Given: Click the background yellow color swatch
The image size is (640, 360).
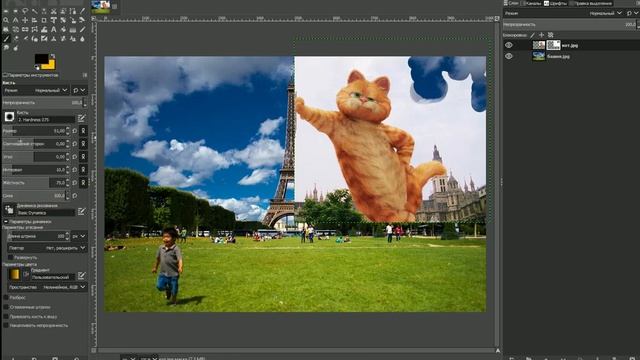Looking at the screenshot, I should coord(50,64).
